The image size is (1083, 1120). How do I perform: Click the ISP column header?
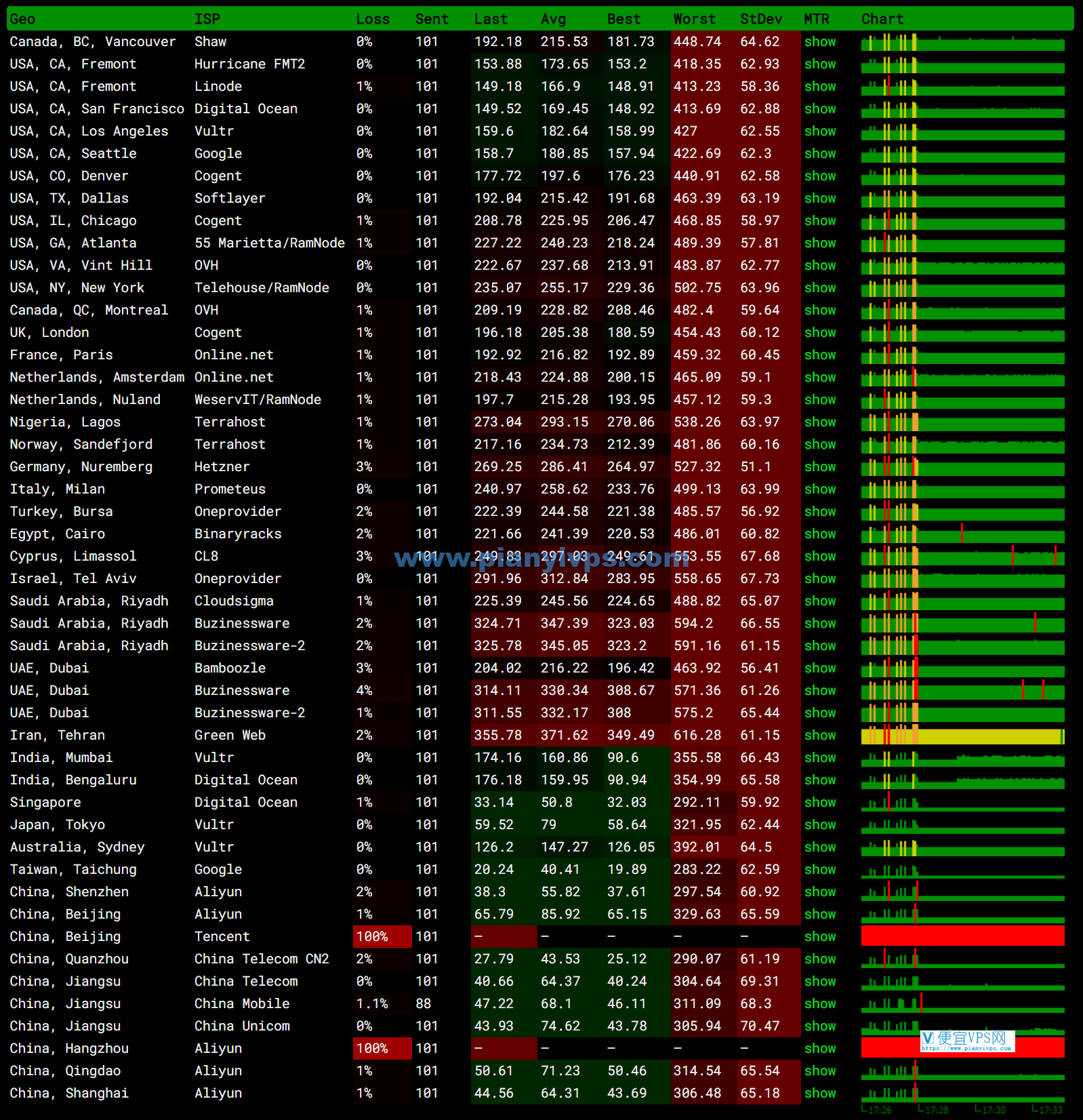pyautogui.click(x=207, y=19)
